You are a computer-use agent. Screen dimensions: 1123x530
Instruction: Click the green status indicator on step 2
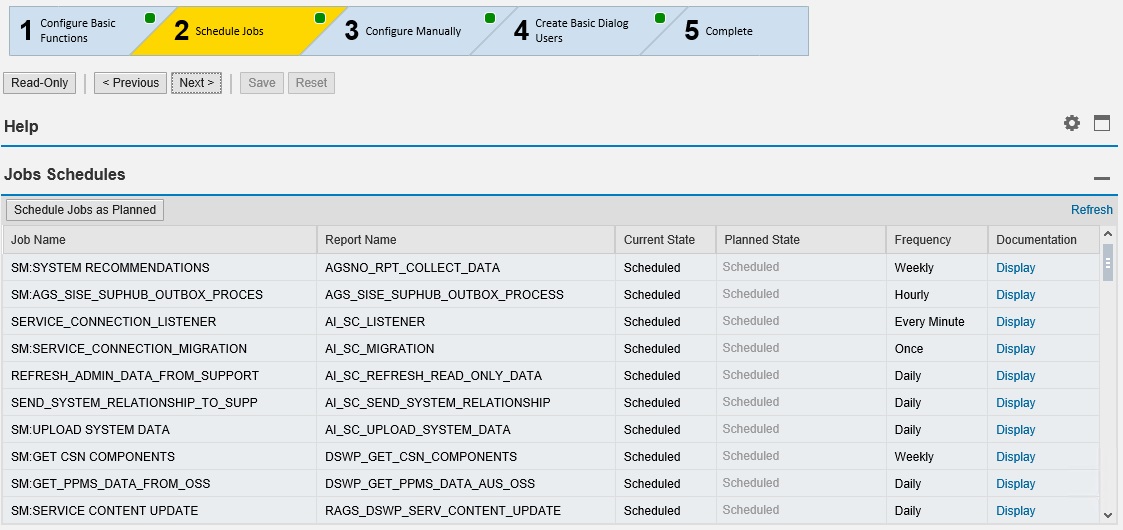point(320,18)
